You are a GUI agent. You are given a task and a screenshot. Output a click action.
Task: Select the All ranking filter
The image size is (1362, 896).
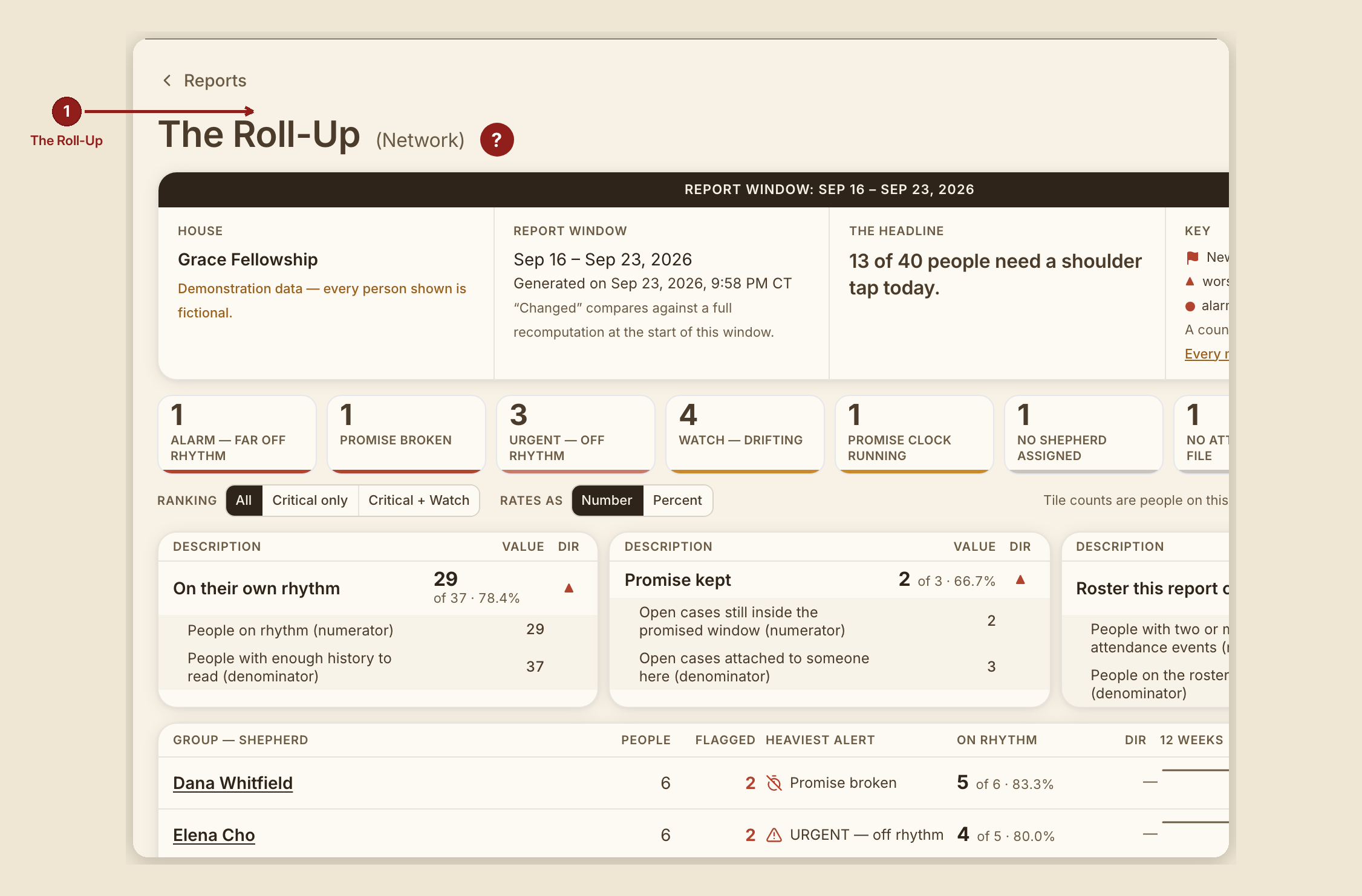244,500
